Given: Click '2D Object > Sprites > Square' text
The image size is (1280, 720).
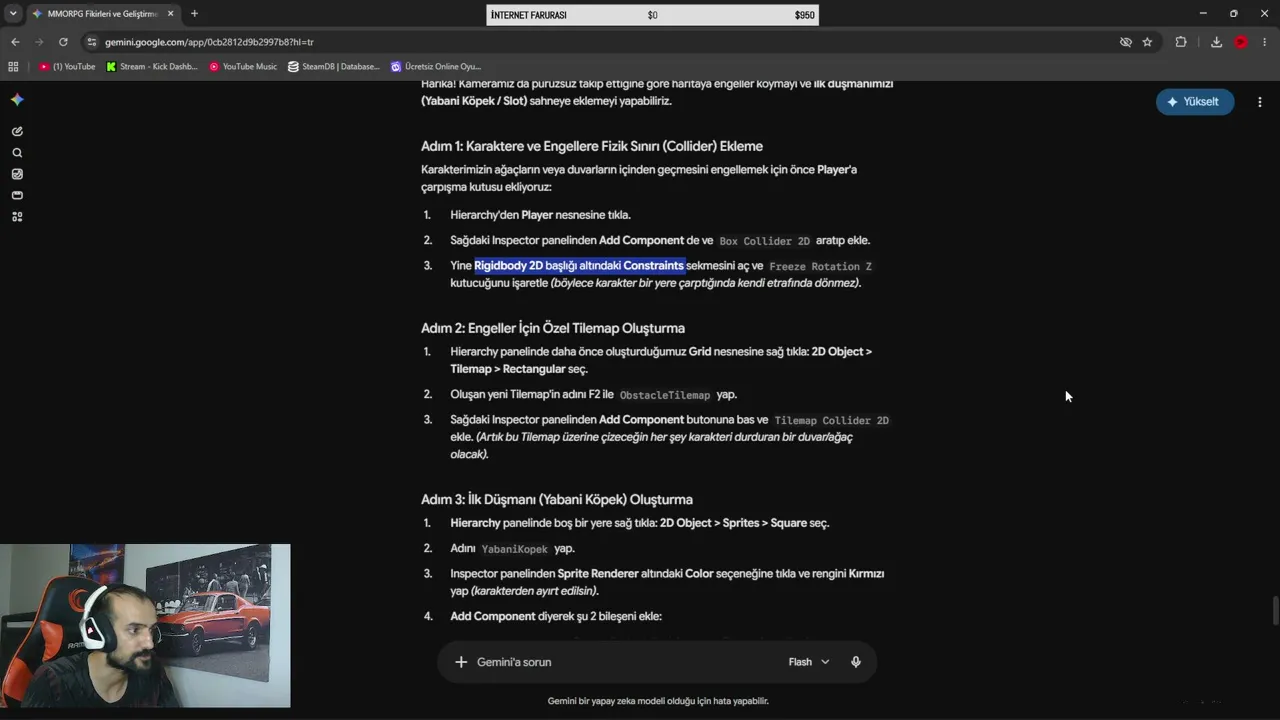Looking at the screenshot, I should 732,523.
